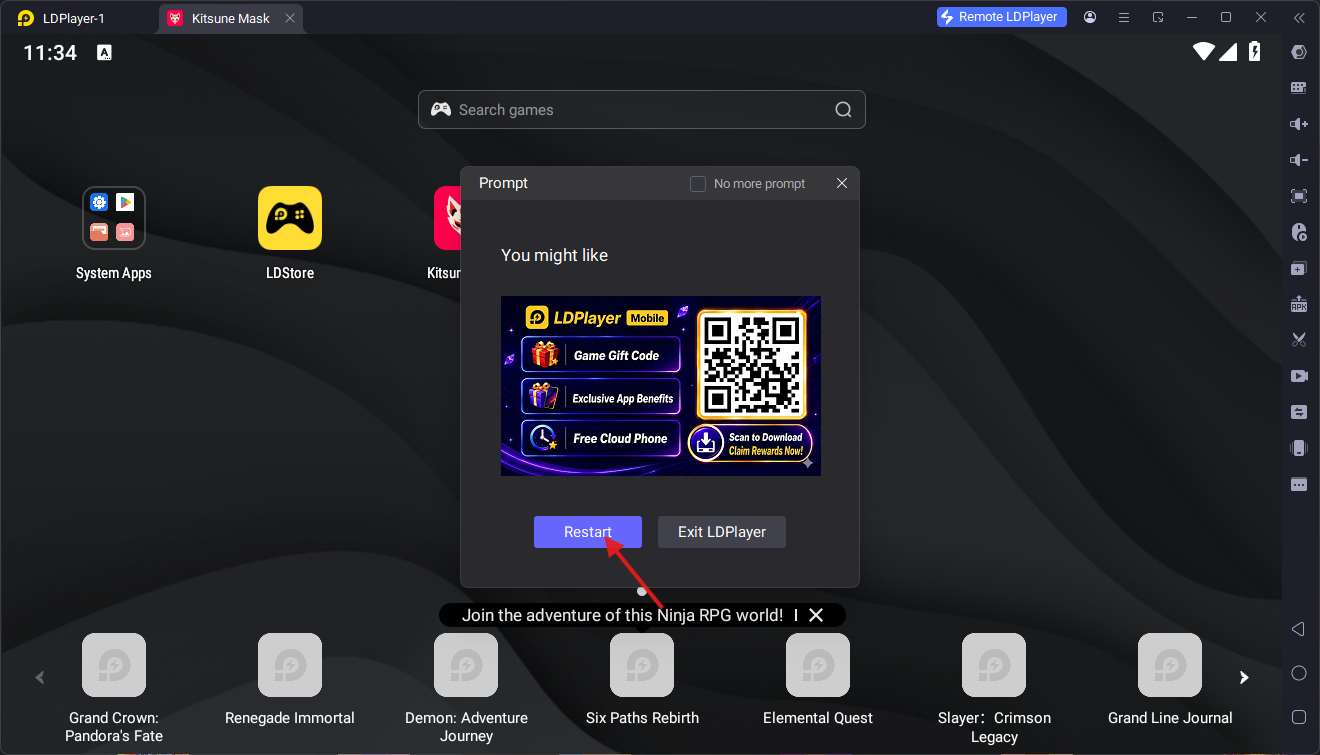Click the Restart button
Viewport: 1320px width, 755px height.
588,532
